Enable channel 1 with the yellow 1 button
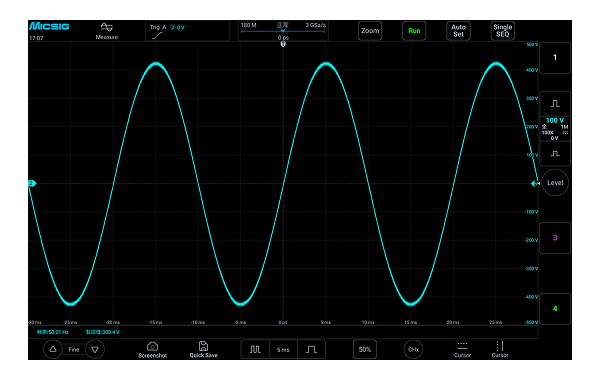Image resolution: width=600 pixels, height=380 pixels. tap(555, 57)
